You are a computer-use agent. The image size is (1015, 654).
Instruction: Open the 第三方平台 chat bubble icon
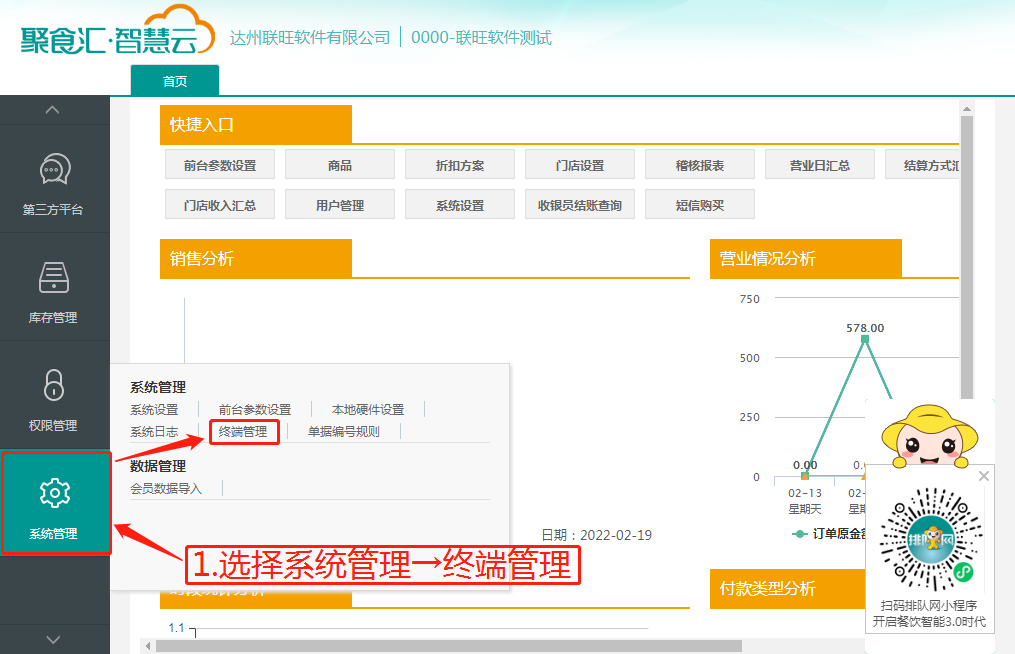(54, 170)
